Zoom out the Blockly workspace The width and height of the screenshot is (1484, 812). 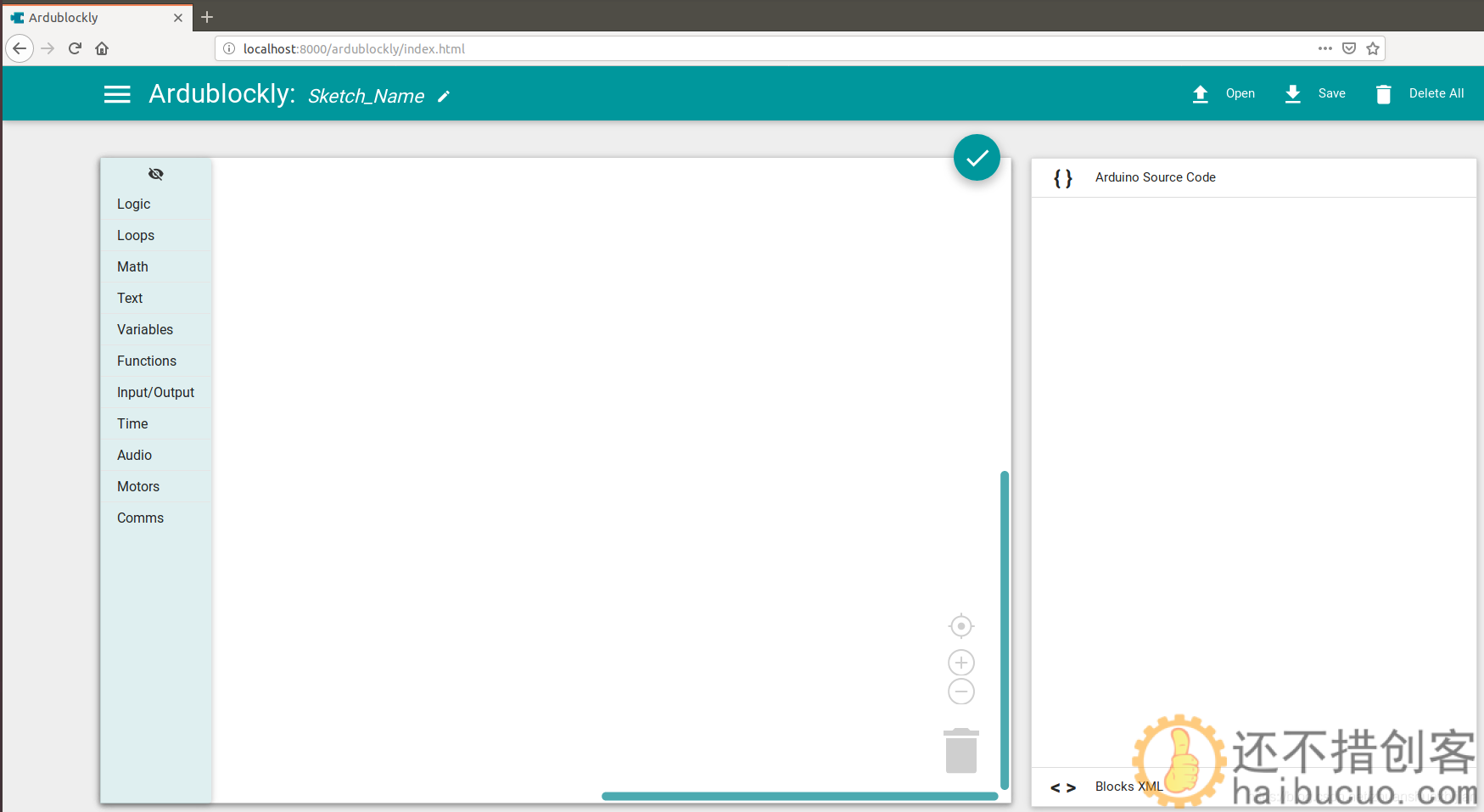click(961, 692)
